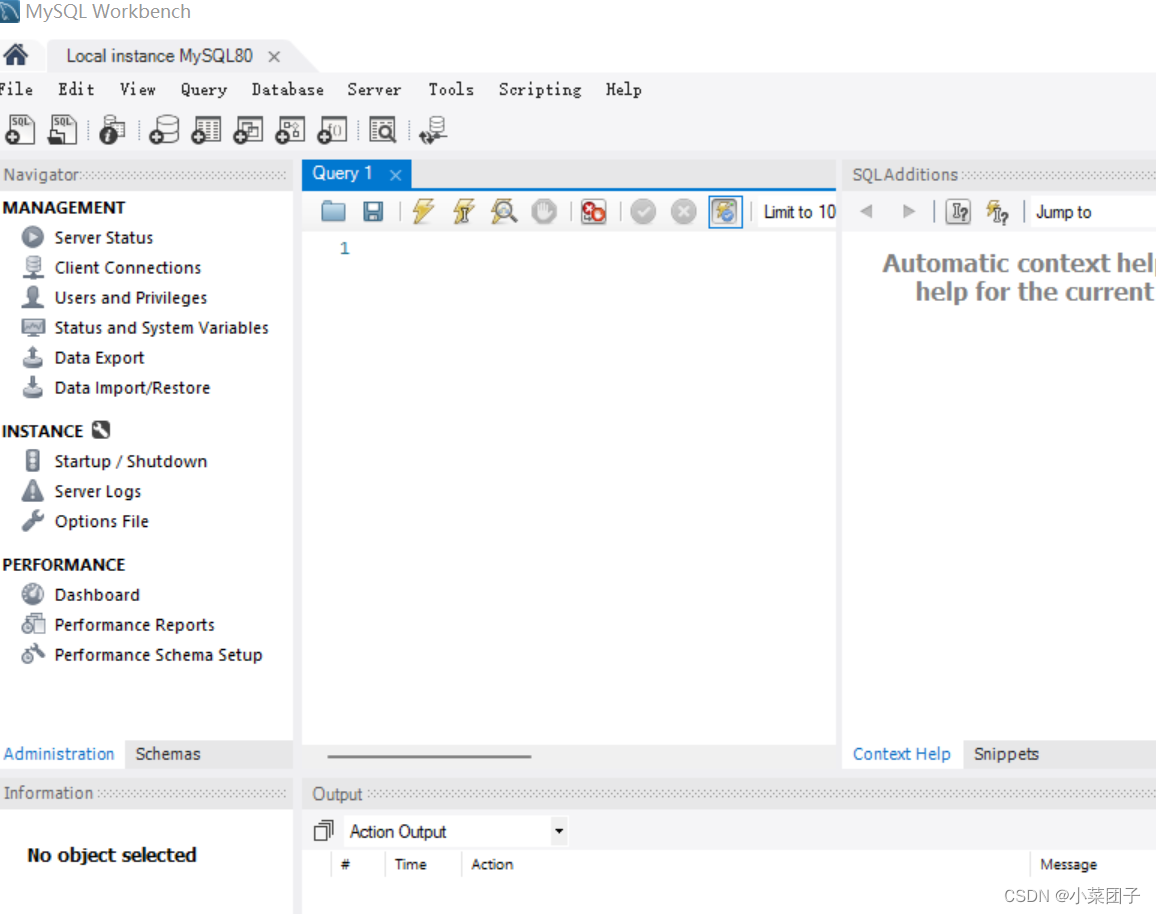Create a new schema icon
This screenshot has width=1156, height=914.
click(164, 130)
